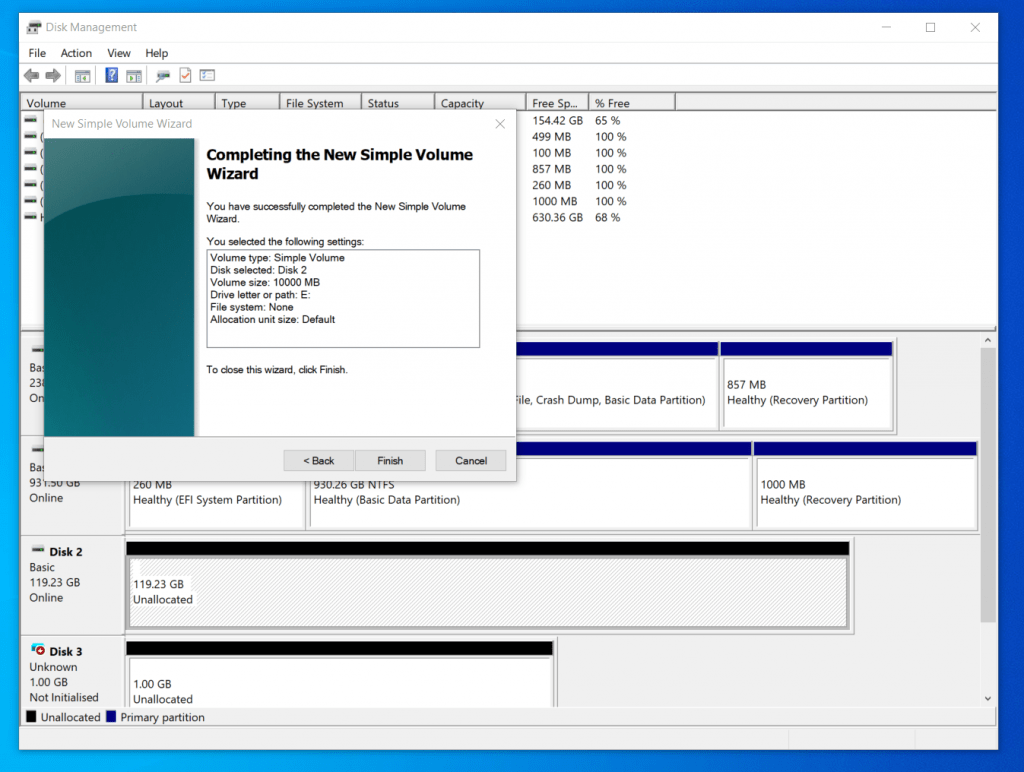The image size is (1024, 772).
Task: Cancel the New Simple Volume Wizard
Action: pos(470,460)
